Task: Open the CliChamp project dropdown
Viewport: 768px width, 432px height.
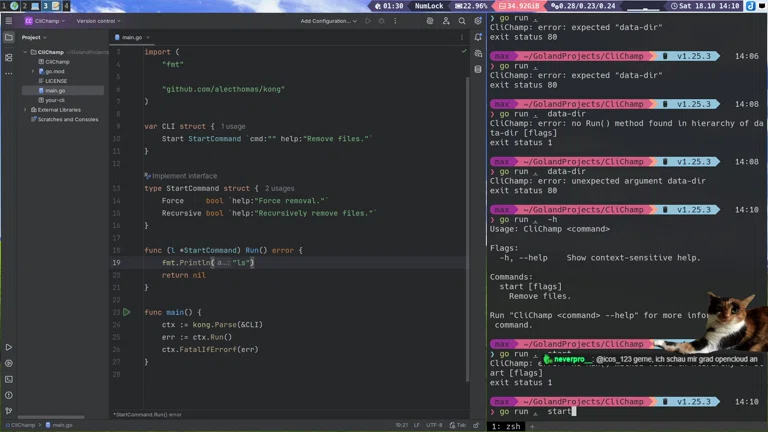Action: coord(45,21)
